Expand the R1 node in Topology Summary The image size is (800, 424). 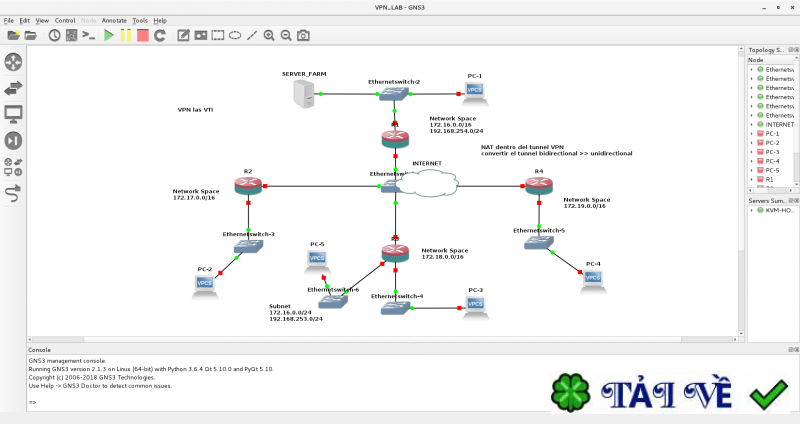pyautogui.click(x=752, y=180)
